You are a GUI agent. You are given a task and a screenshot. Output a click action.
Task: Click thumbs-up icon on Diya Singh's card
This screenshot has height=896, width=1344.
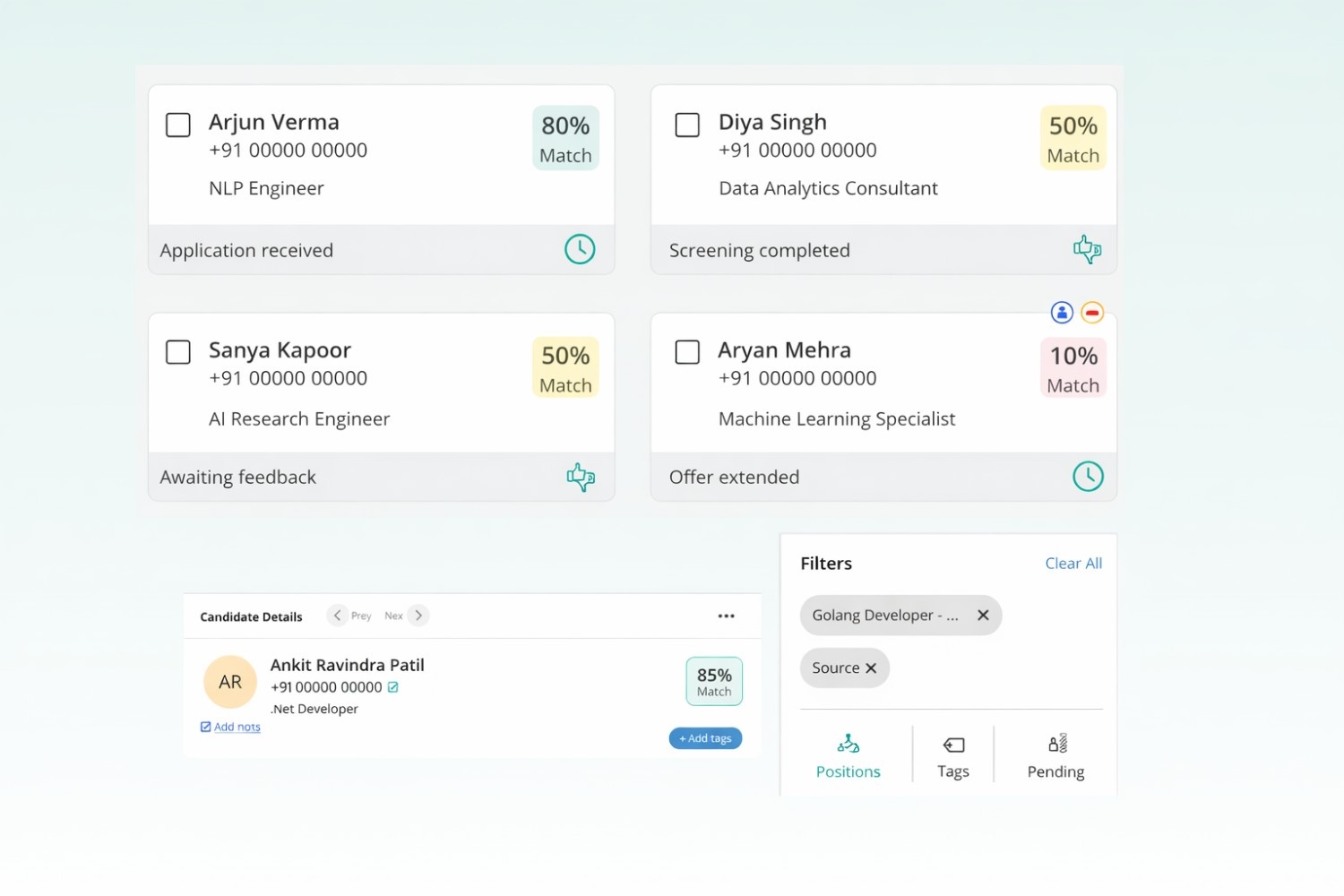[x=1087, y=249]
